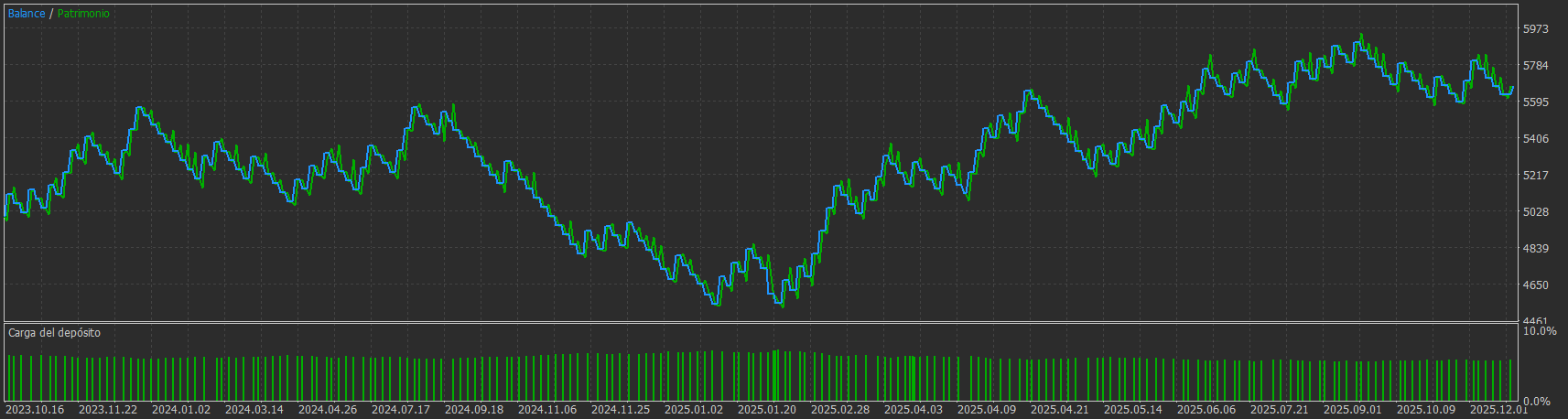Click the 0.0% deposit load label
1568x419 pixels.
coord(1537,402)
